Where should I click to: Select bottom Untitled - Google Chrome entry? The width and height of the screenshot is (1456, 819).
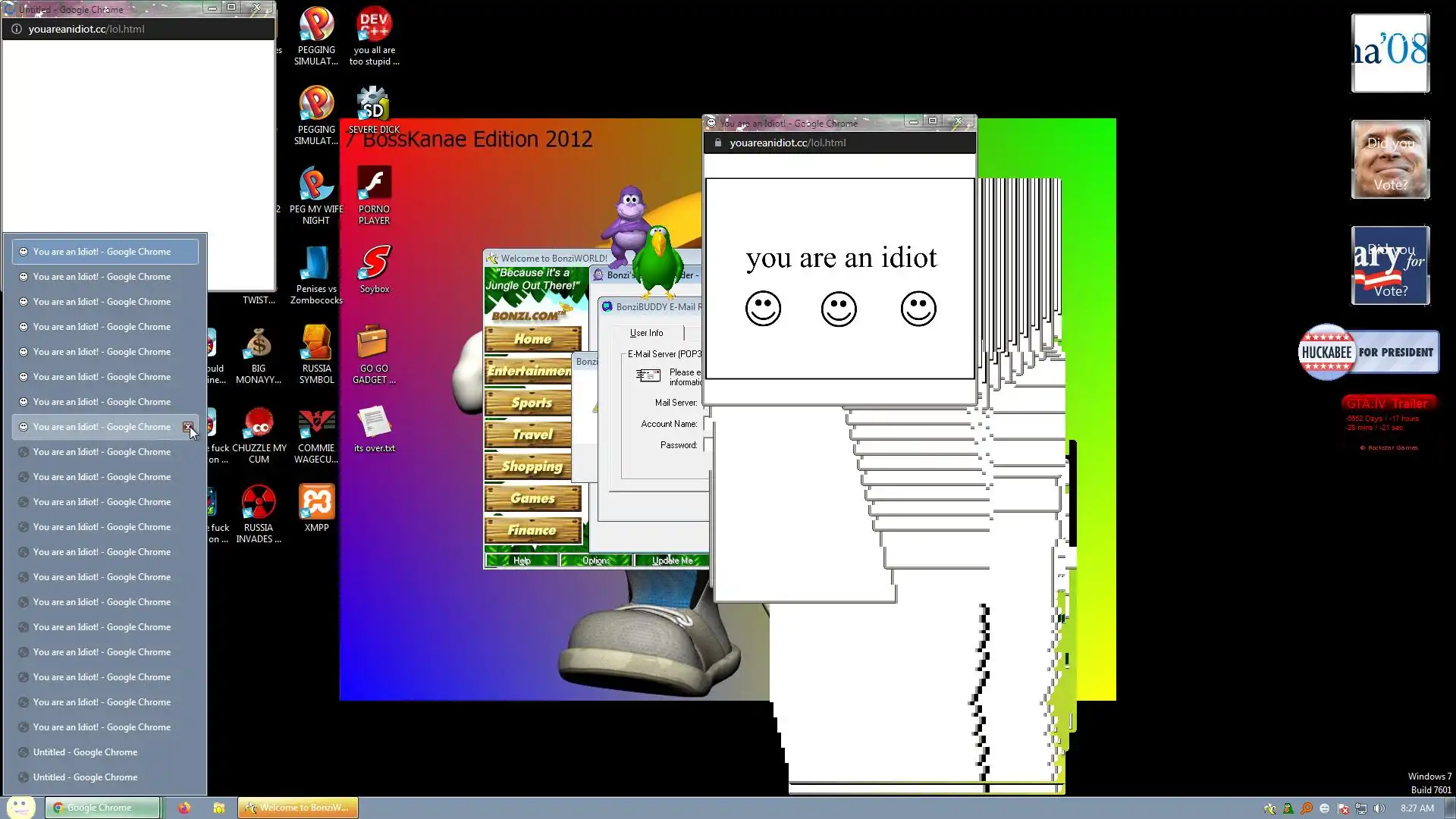(x=85, y=777)
